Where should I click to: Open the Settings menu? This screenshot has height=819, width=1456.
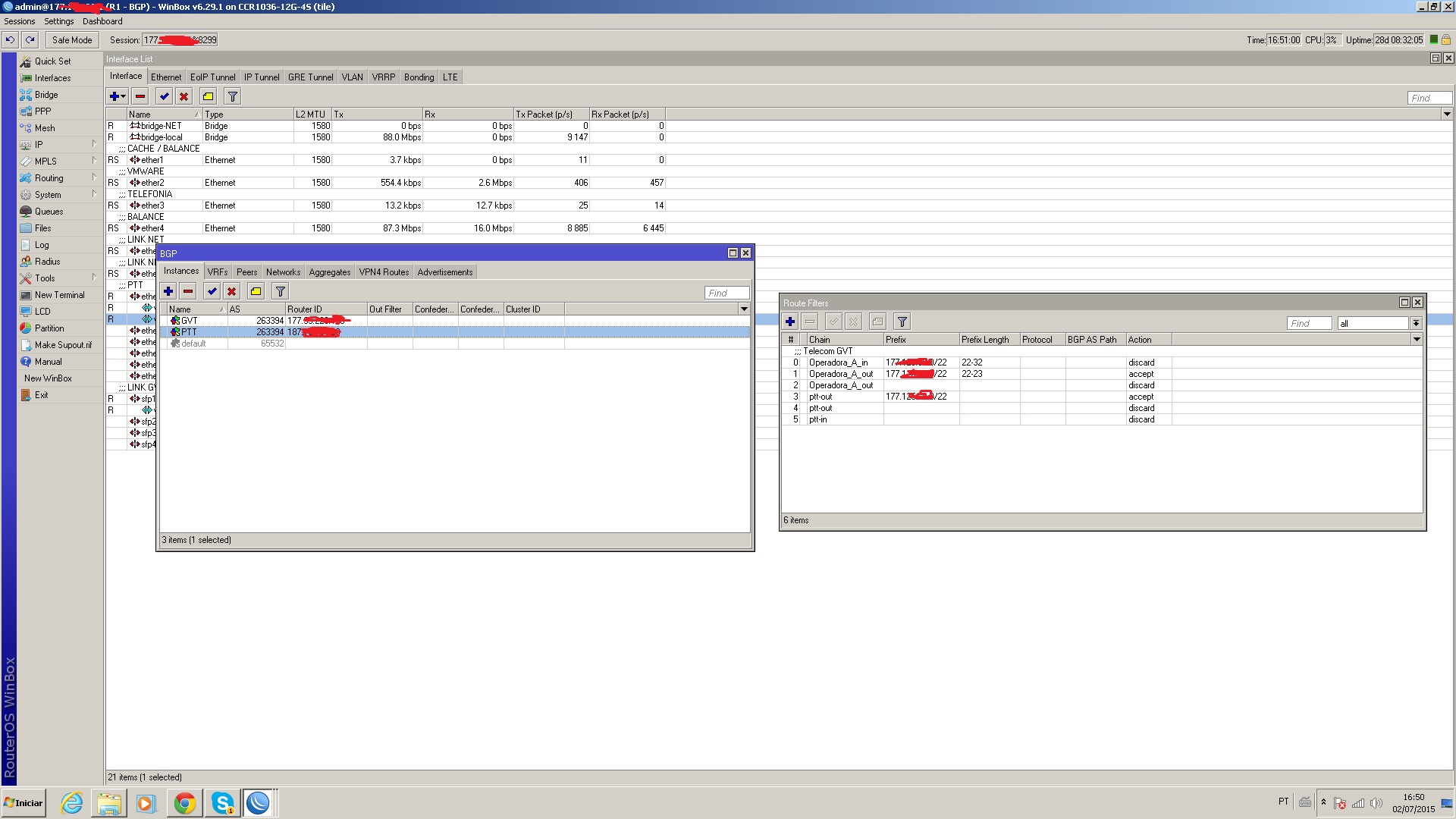[x=58, y=21]
